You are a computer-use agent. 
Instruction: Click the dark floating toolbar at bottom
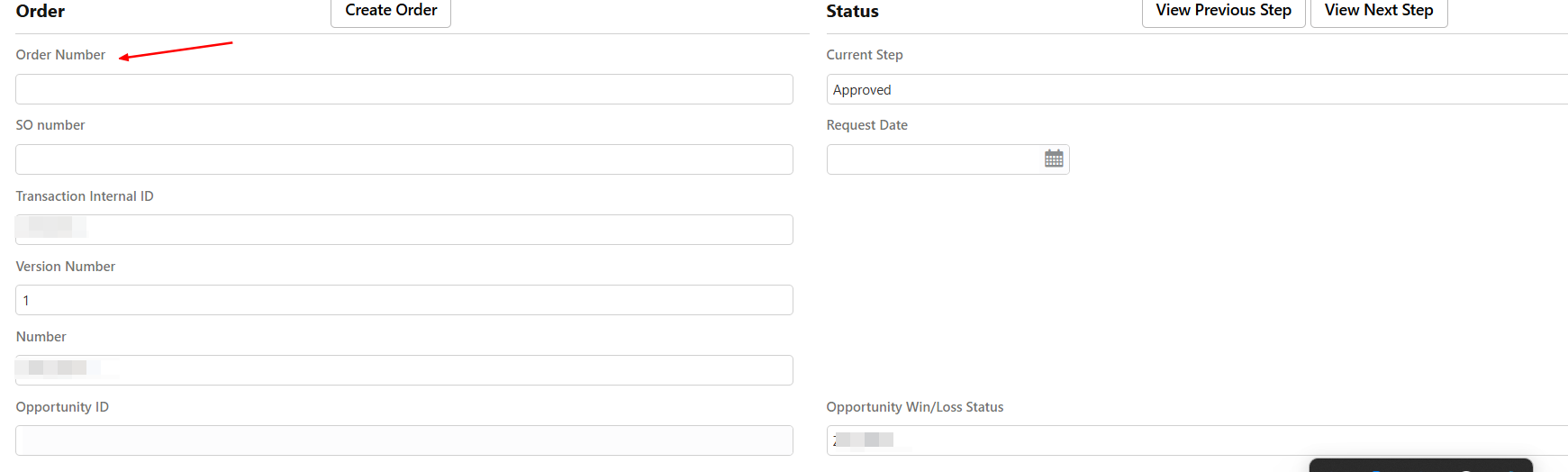pos(1421,465)
